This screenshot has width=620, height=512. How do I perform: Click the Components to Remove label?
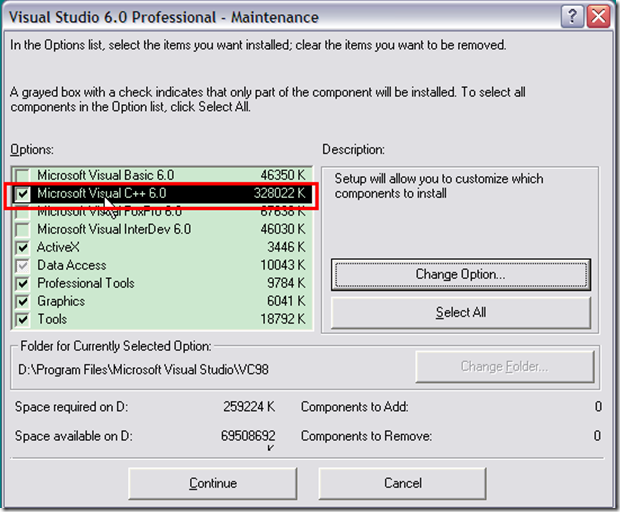pos(367,436)
